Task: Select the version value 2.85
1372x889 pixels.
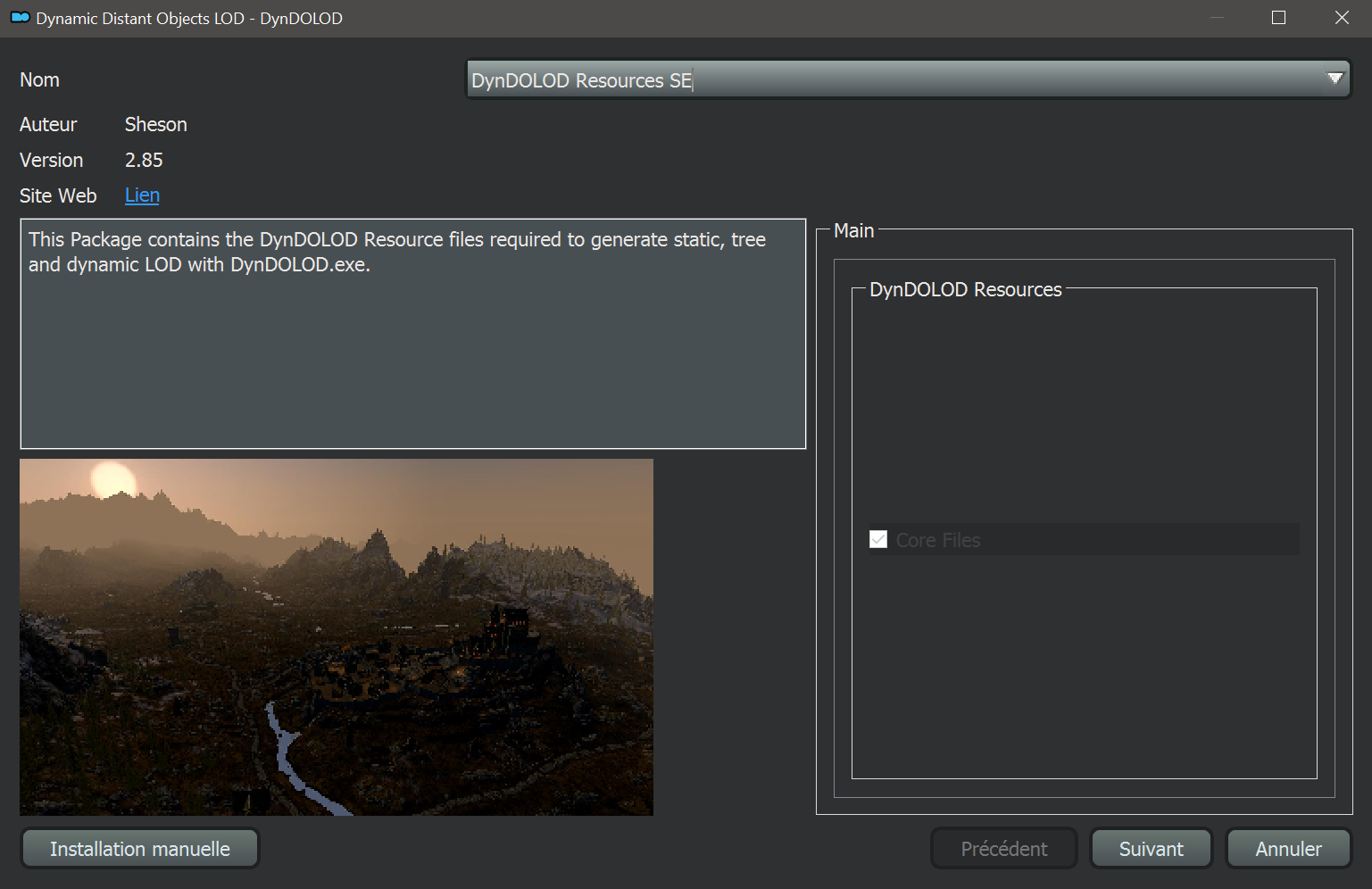Action: [144, 161]
